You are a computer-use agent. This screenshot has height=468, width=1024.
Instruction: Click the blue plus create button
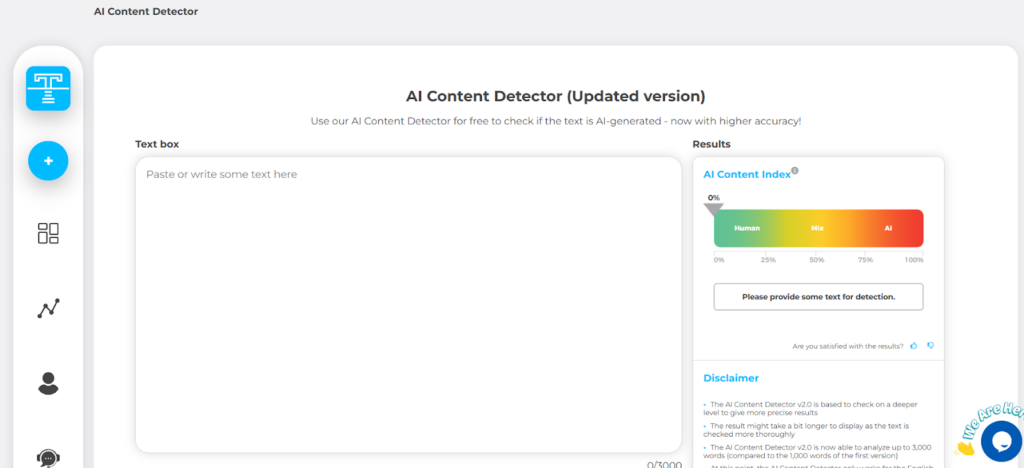pos(48,161)
